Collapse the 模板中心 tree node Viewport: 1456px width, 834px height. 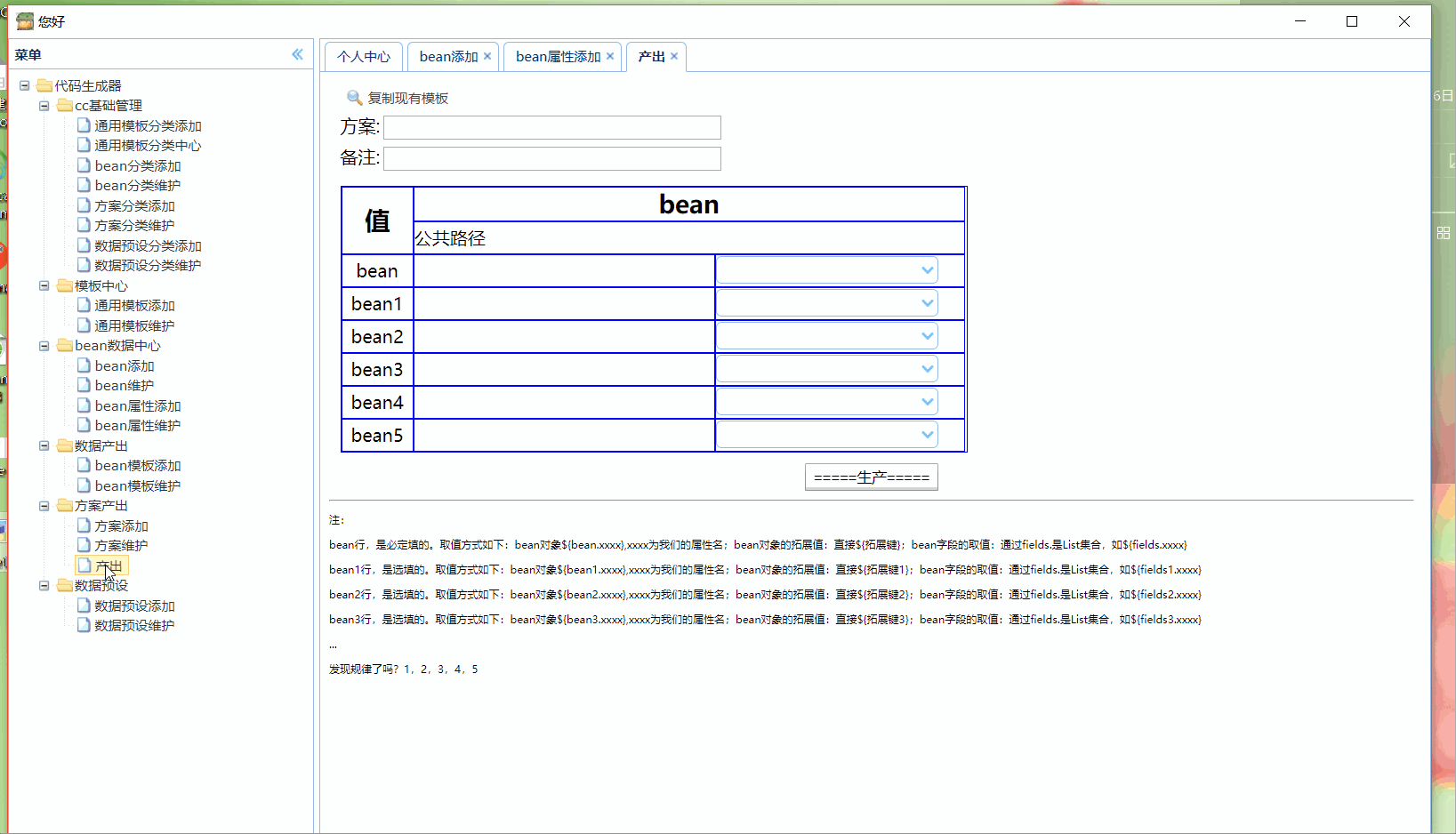(x=44, y=285)
